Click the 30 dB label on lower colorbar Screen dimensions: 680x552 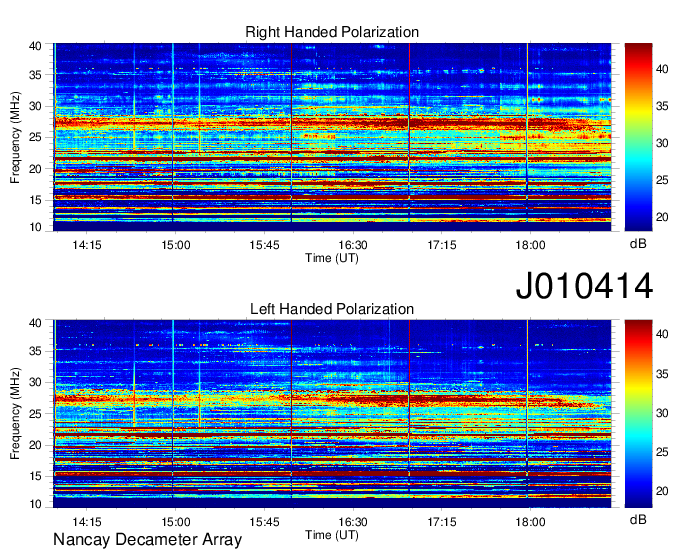tap(662, 413)
